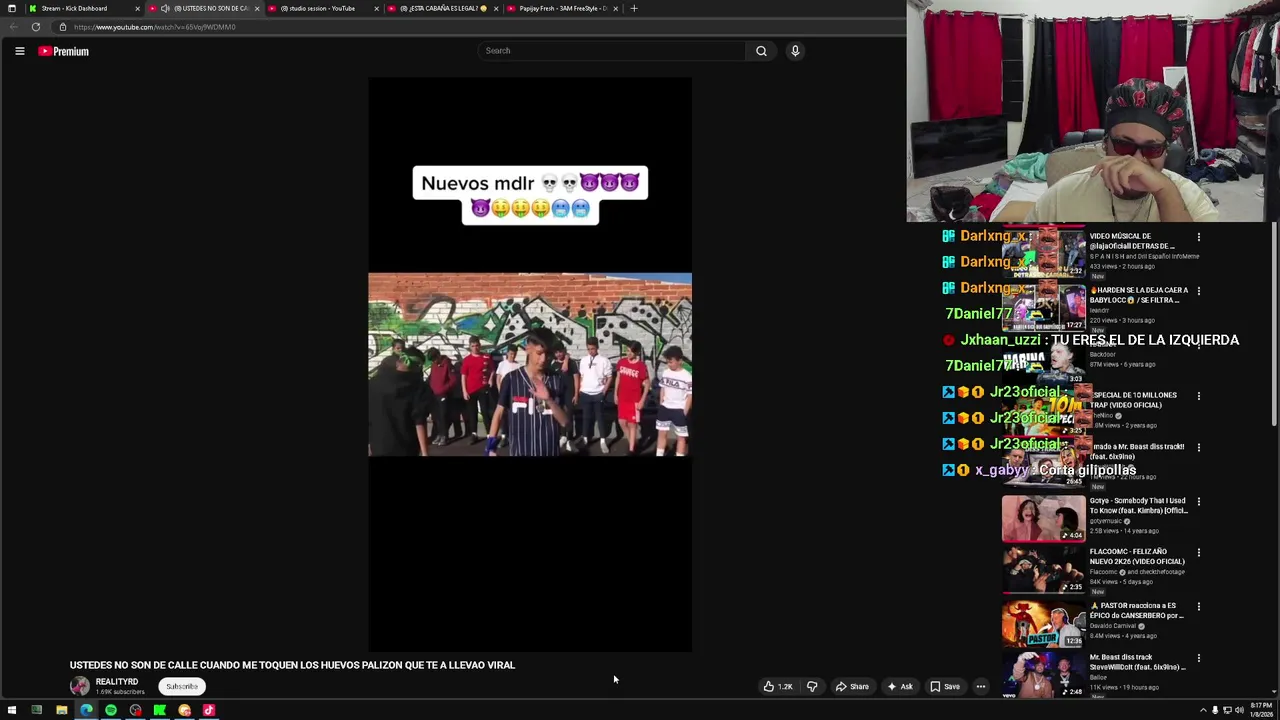Dislike the video with thumbs-down
Viewport: 1280px width, 720px height.
pos(812,687)
